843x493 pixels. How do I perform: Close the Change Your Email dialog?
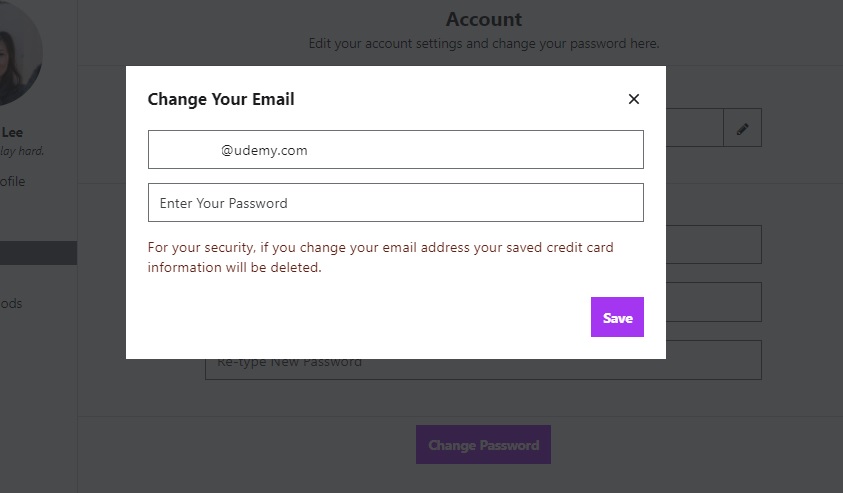click(633, 99)
